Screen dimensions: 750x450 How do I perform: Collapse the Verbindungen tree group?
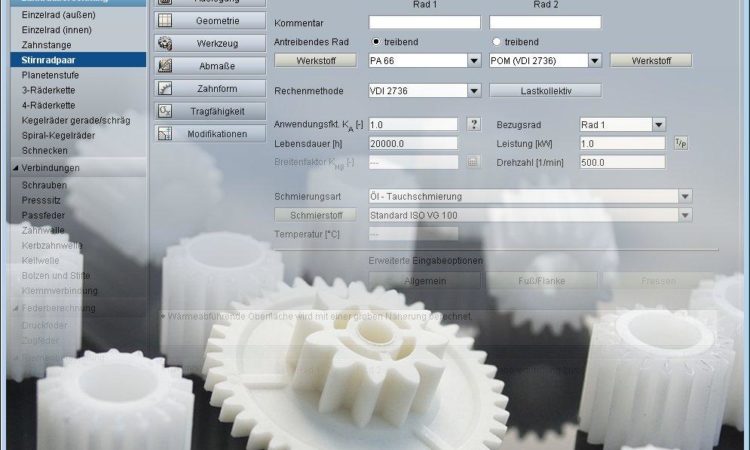[x=15, y=168]
